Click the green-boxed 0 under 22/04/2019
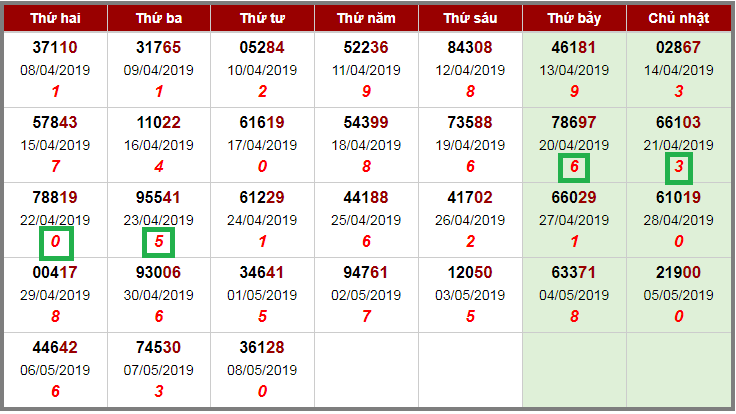Screen dimensions: 736x414 click(x=56, y=243)
